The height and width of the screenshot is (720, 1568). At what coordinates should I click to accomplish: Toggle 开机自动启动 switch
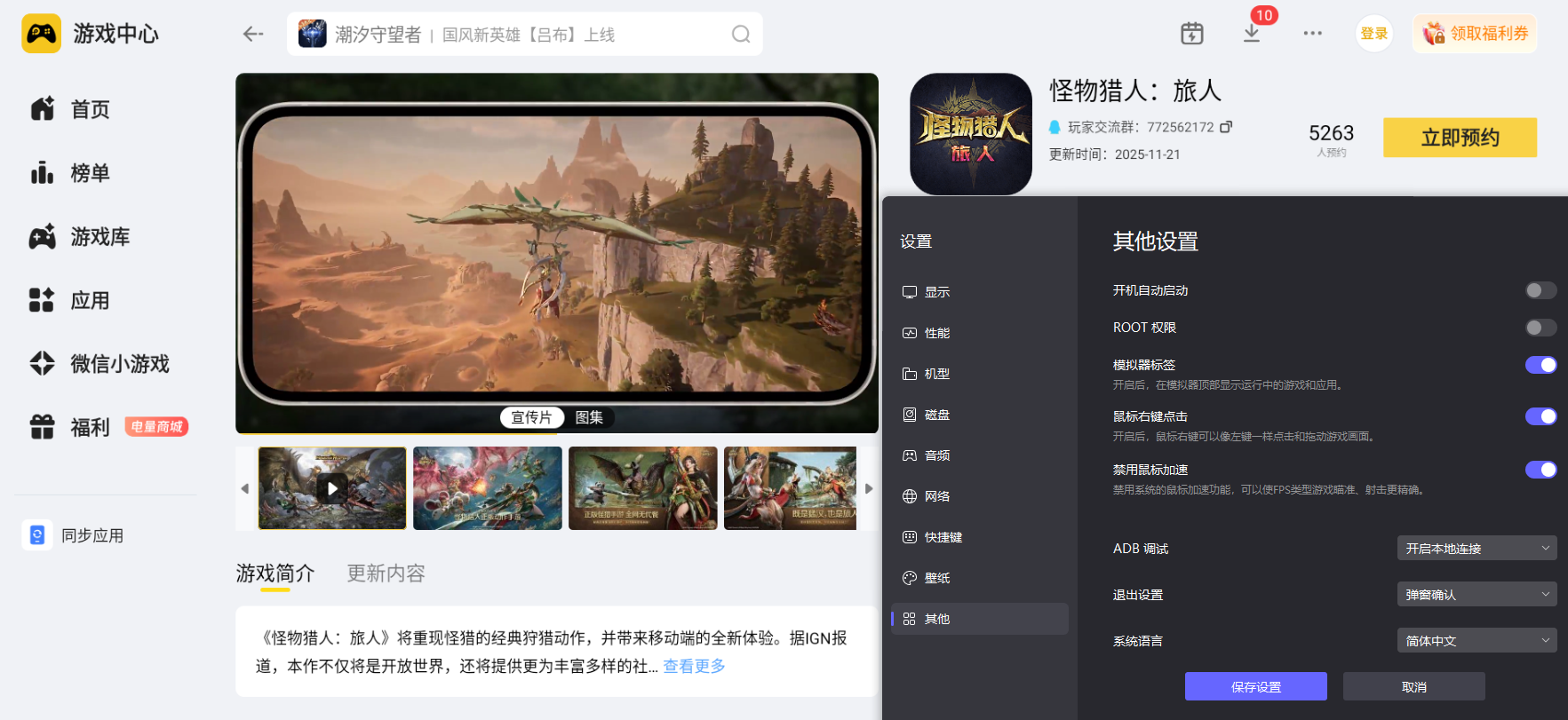point(1541,290)
